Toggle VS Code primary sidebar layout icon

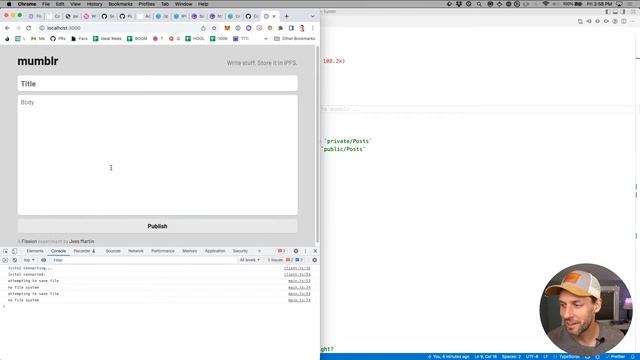tap(608, 12)
